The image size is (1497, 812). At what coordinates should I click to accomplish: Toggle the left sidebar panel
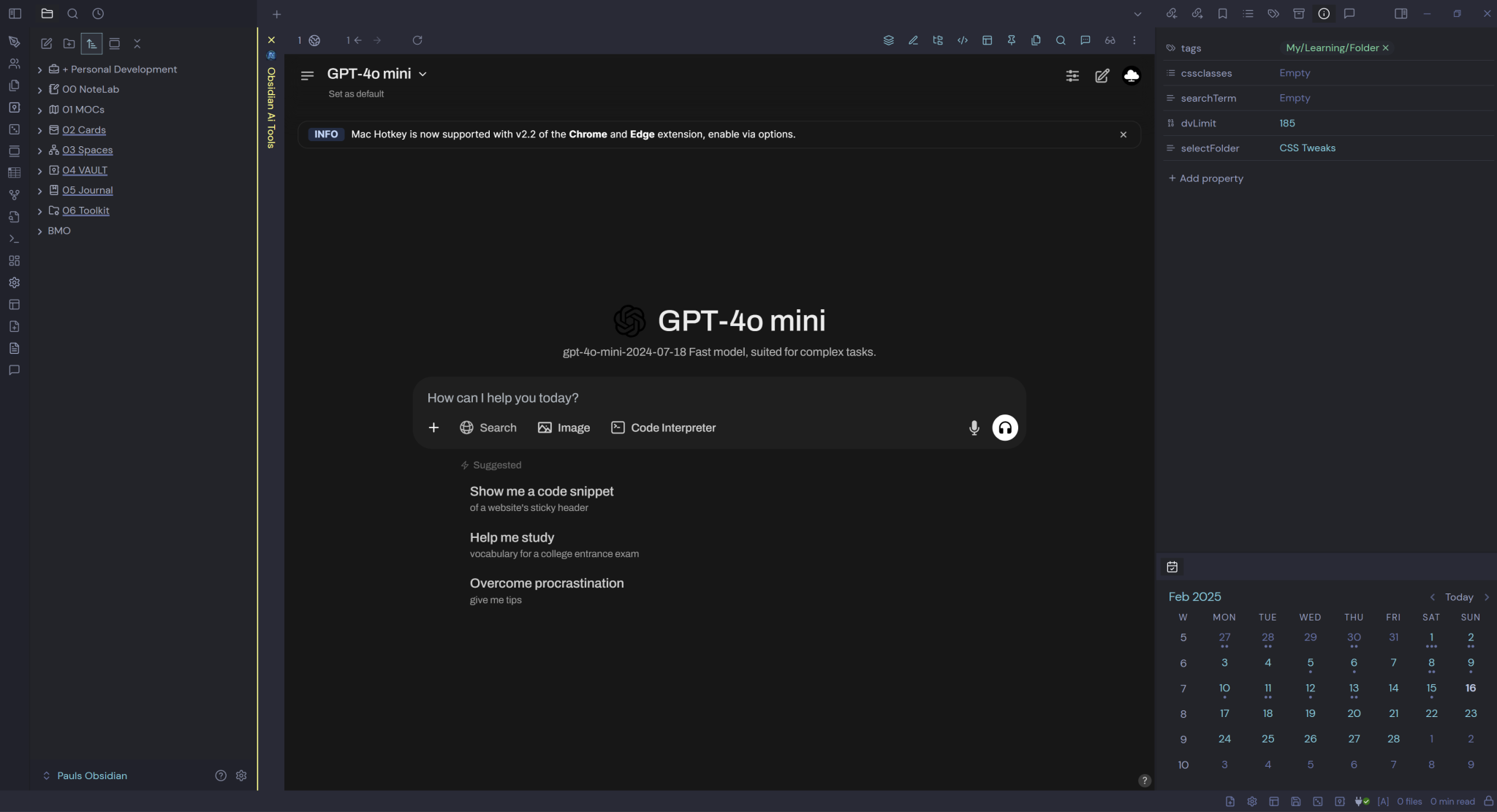(x=15, y=13)
